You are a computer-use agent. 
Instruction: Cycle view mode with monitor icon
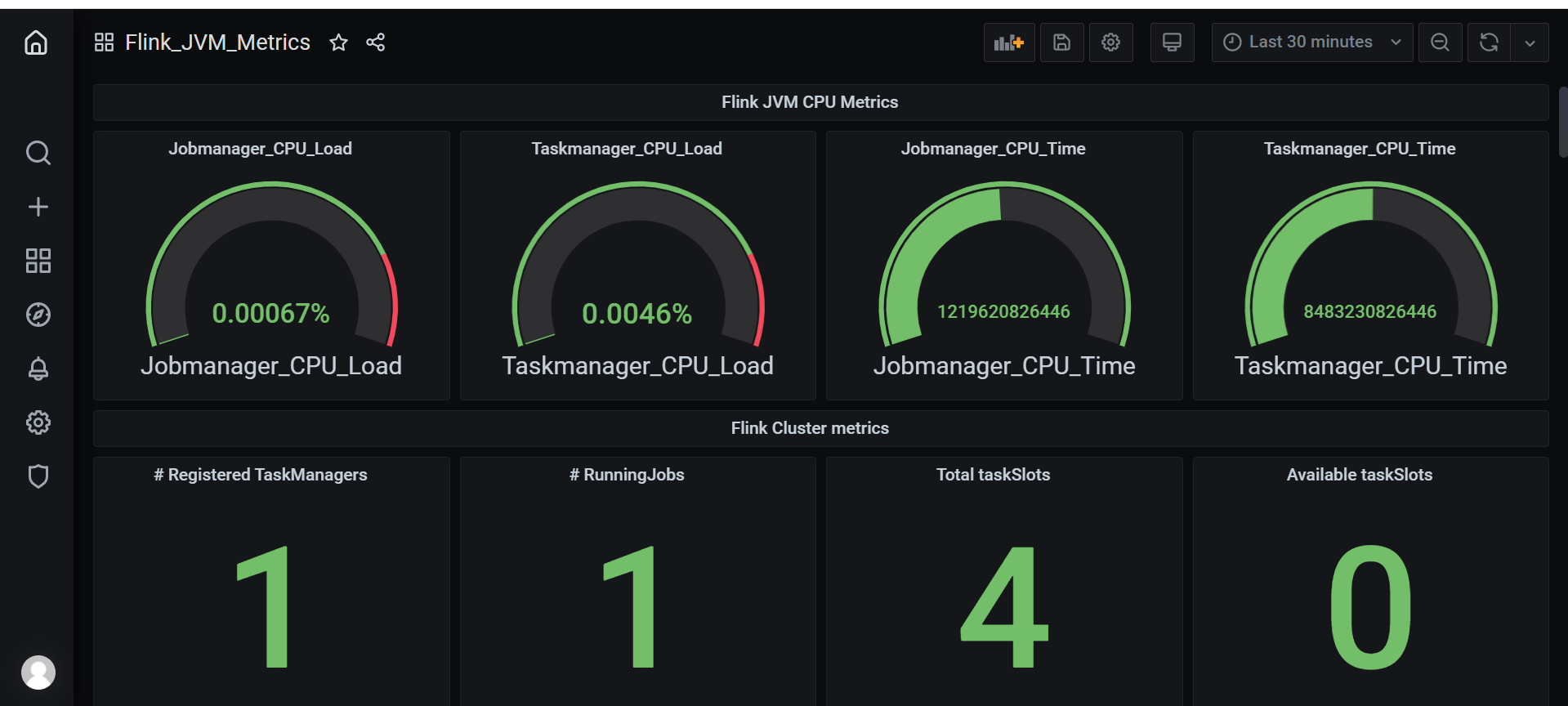(1172, 42)
